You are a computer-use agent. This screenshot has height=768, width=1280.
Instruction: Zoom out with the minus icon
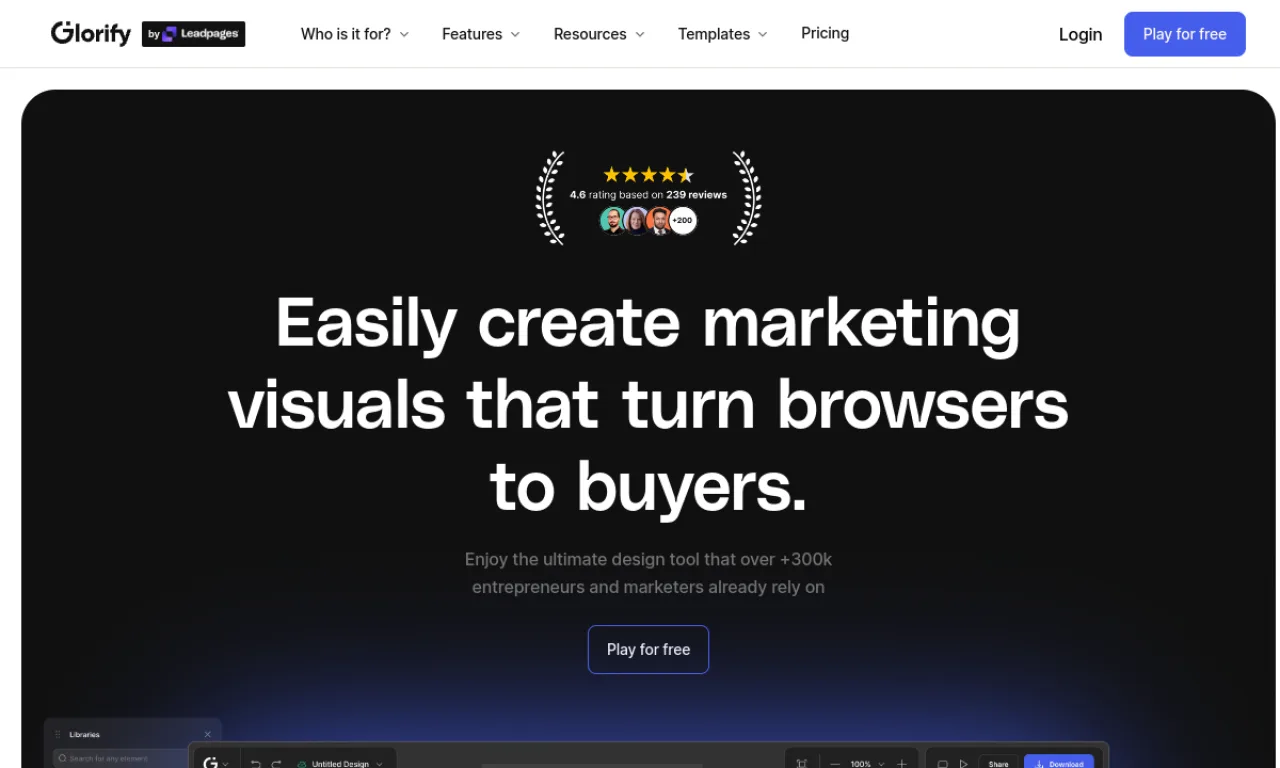click(x=835, y=764)
